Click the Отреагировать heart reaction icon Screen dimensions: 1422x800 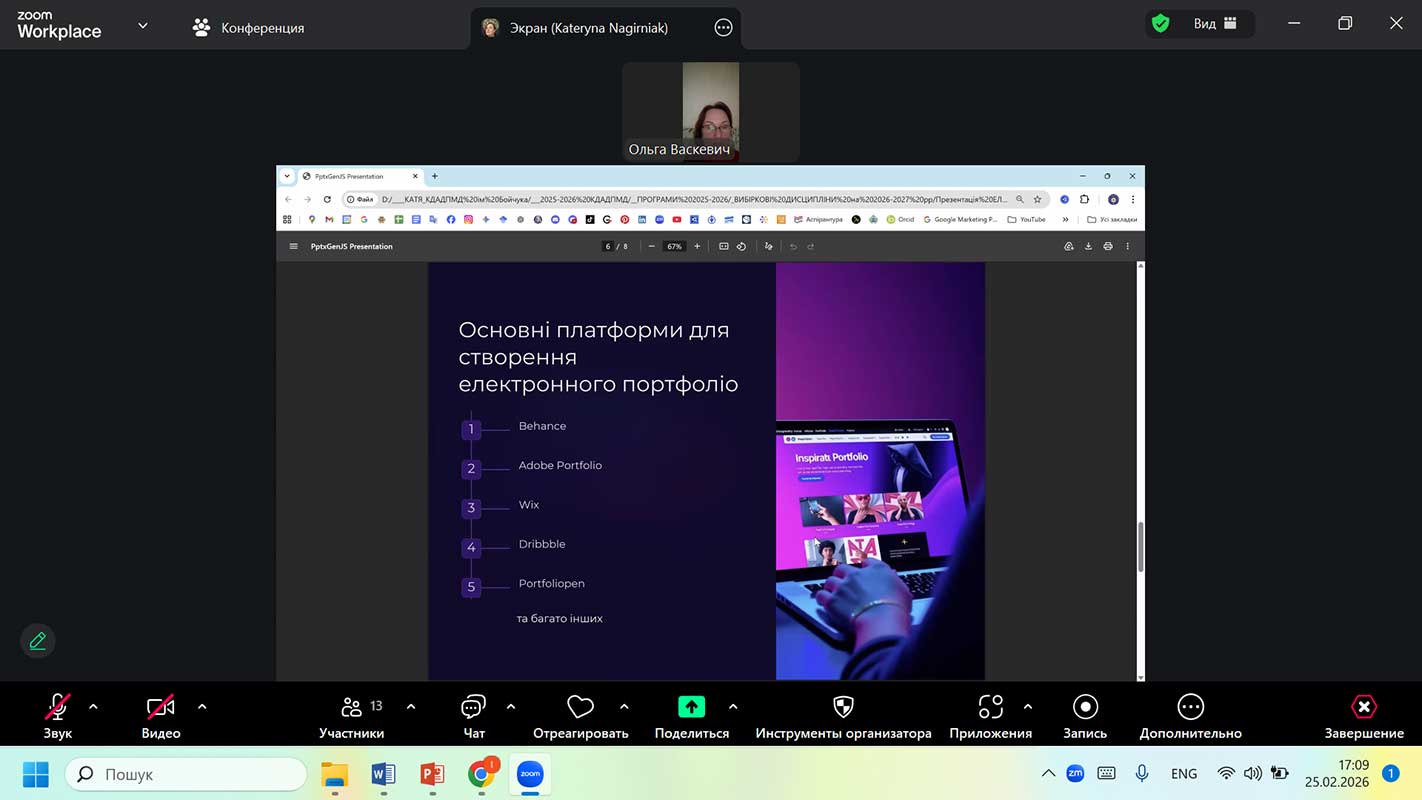point(580,708)
